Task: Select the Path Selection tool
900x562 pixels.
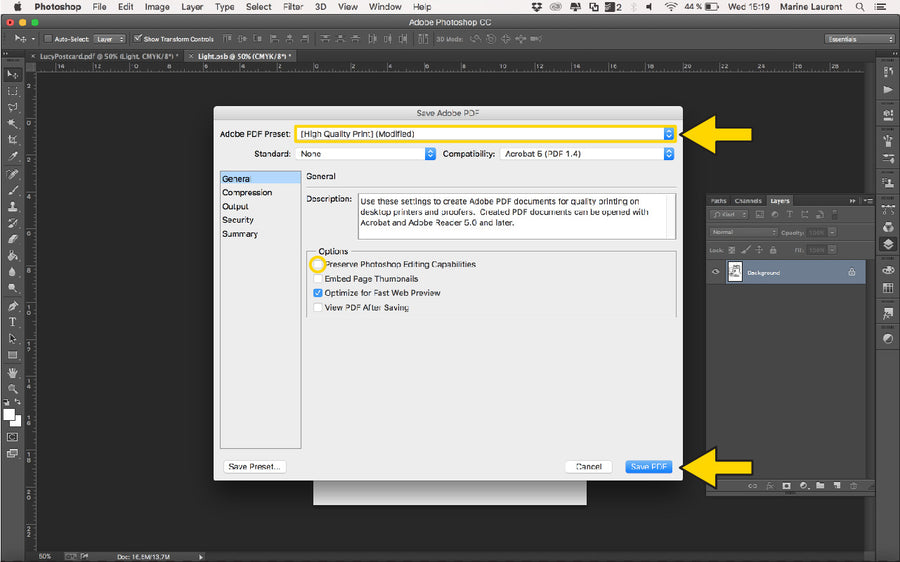Action: click(12, 338)
